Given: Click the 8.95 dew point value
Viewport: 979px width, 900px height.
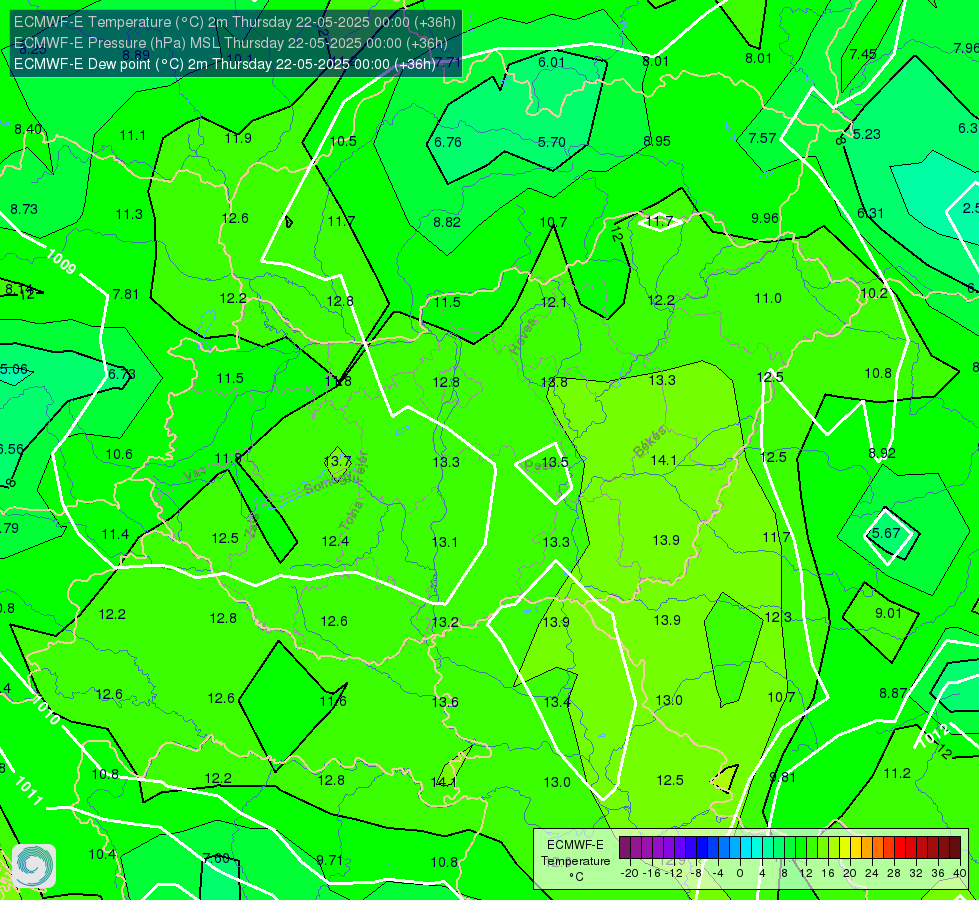Looking at the screenshot, I should click(657, 142).
